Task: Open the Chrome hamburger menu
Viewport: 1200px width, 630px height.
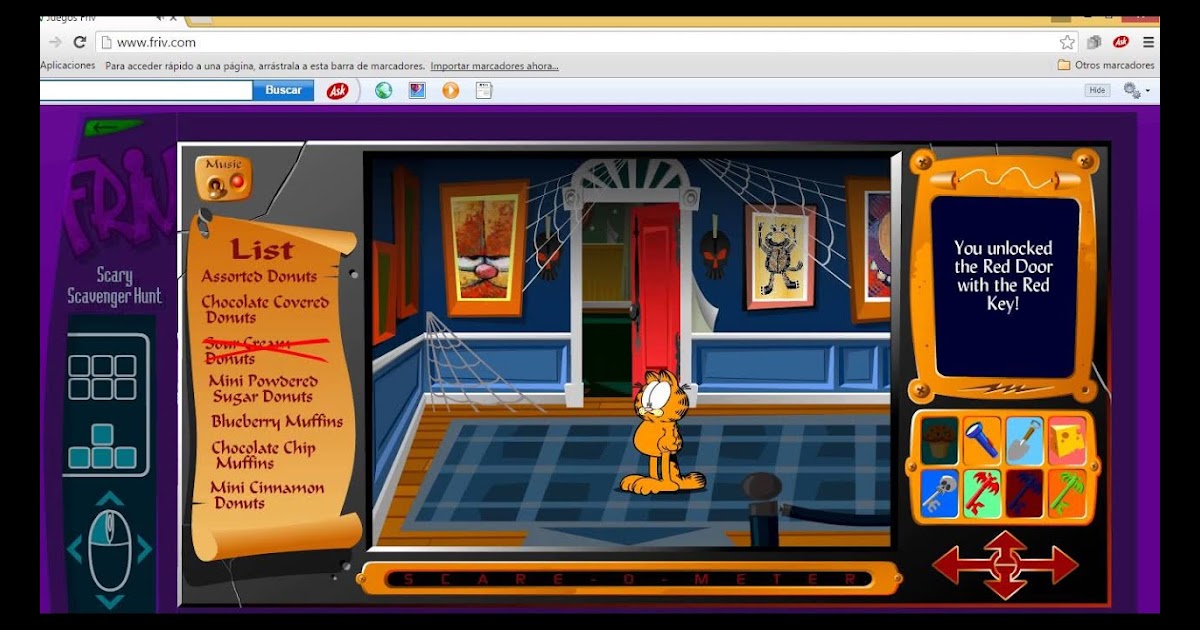Action: point(1148,42)
